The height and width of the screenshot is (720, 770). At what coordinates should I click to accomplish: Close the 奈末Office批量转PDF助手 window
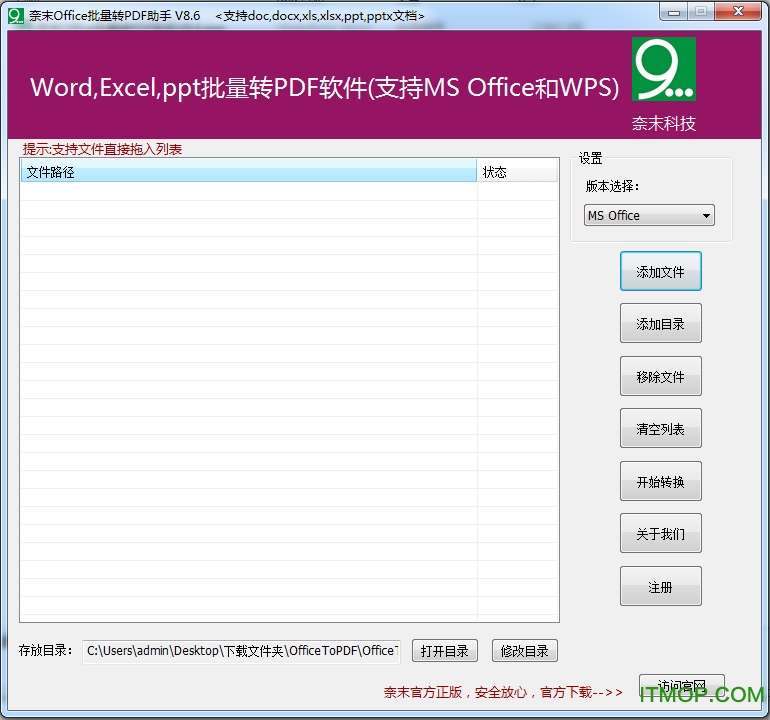point(738,12)
